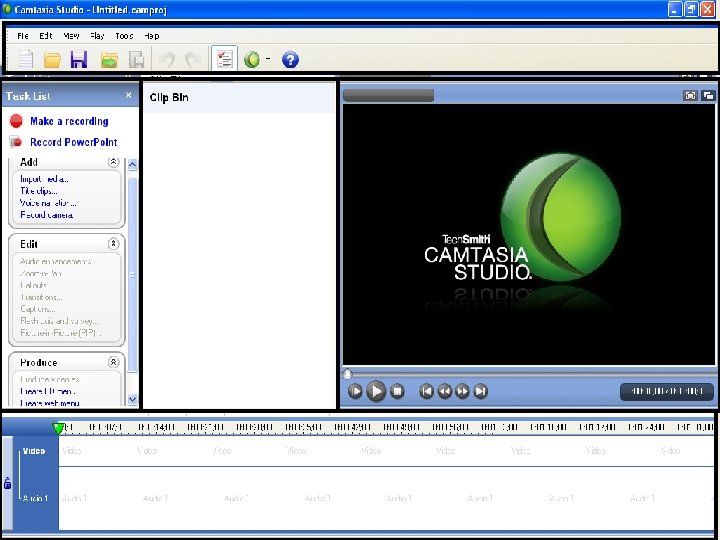Switch preview to full screen mode

(x=690, y=96)
